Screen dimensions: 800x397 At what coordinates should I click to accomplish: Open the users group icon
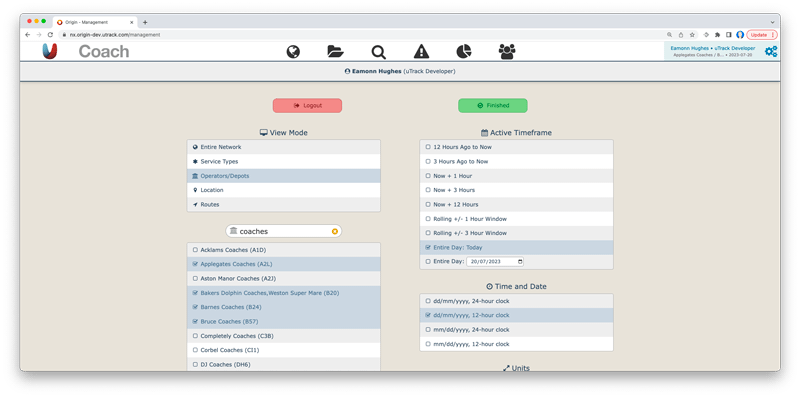coord(507,52)
